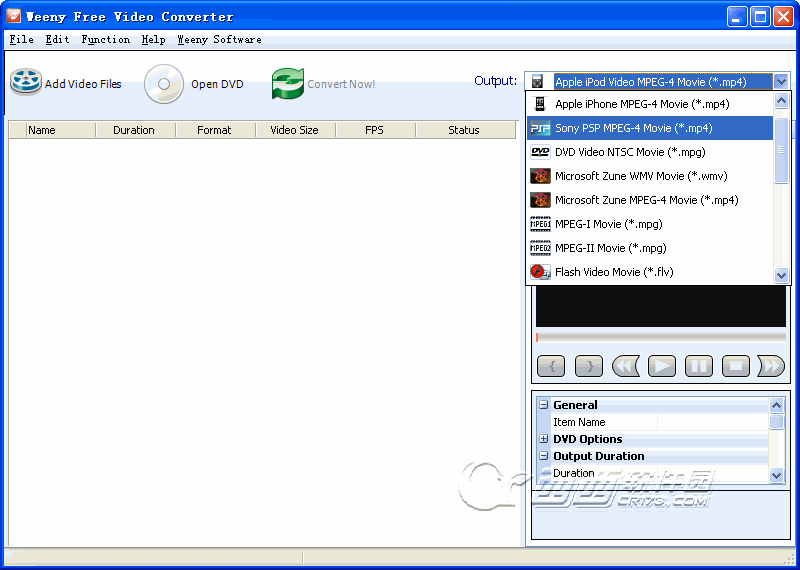The width and height of the screenshot is (800, 570).
Task: Select Apple iPhone MPEG-4 Movie (*.mp4)
Action: 650,104
